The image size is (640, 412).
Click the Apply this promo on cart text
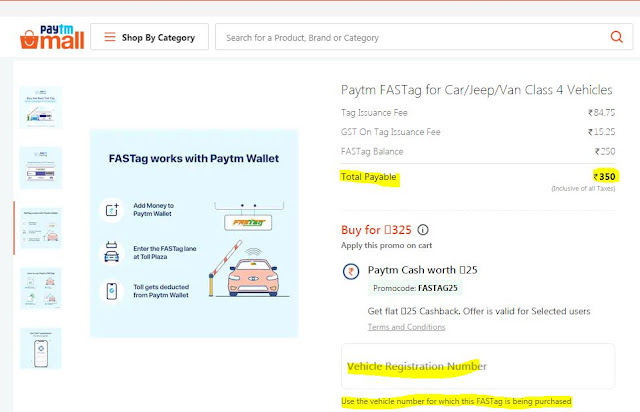click(x=386, y=245)
